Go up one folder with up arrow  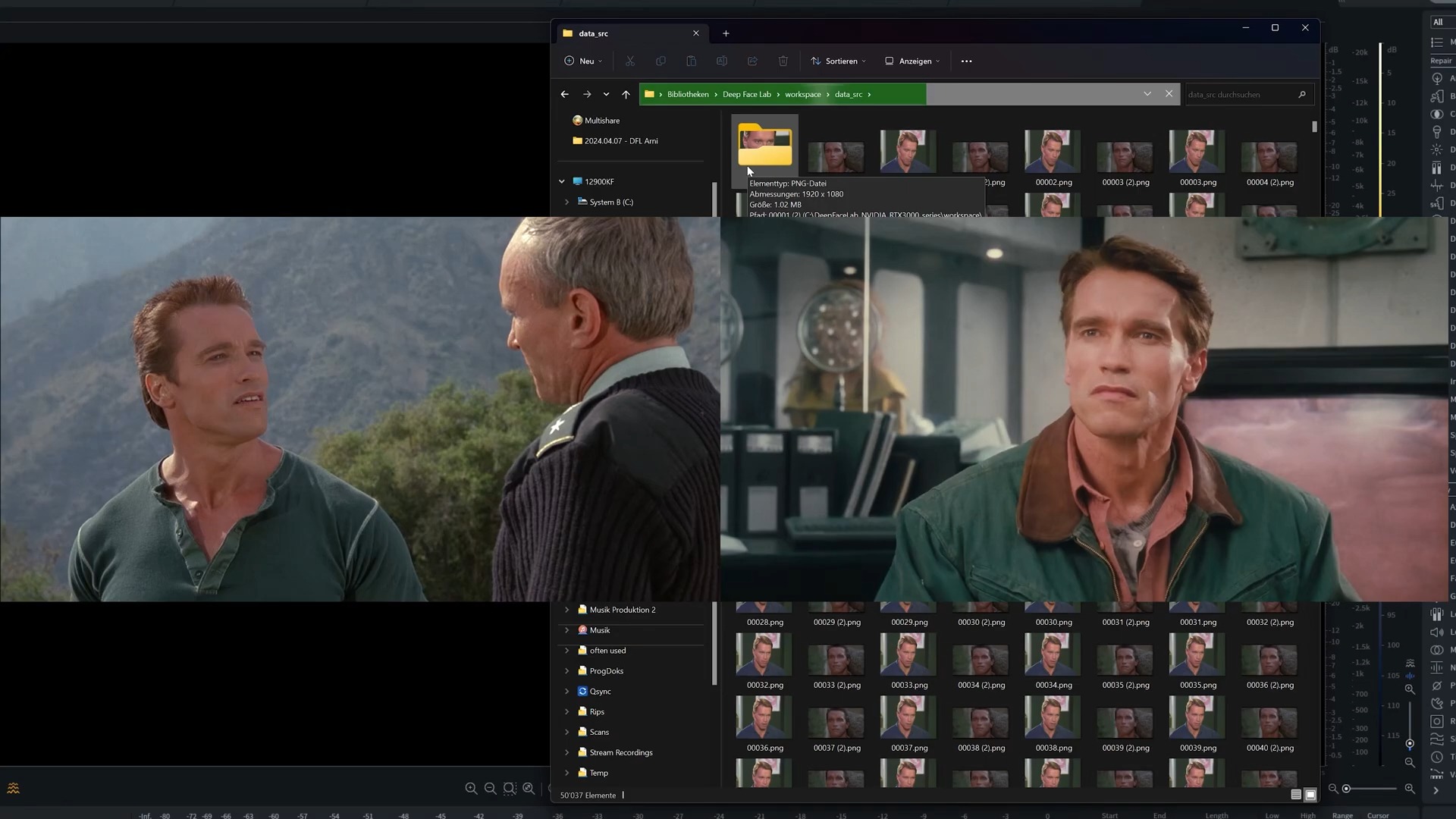point(626,95)
